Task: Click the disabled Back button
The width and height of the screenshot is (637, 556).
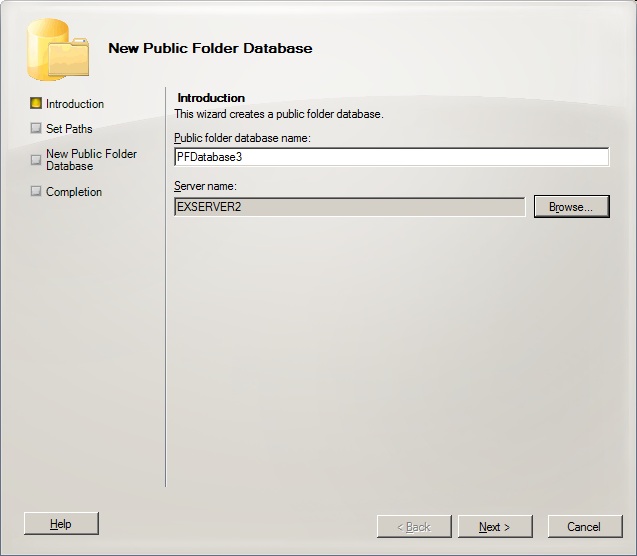Action: point(414,527)
